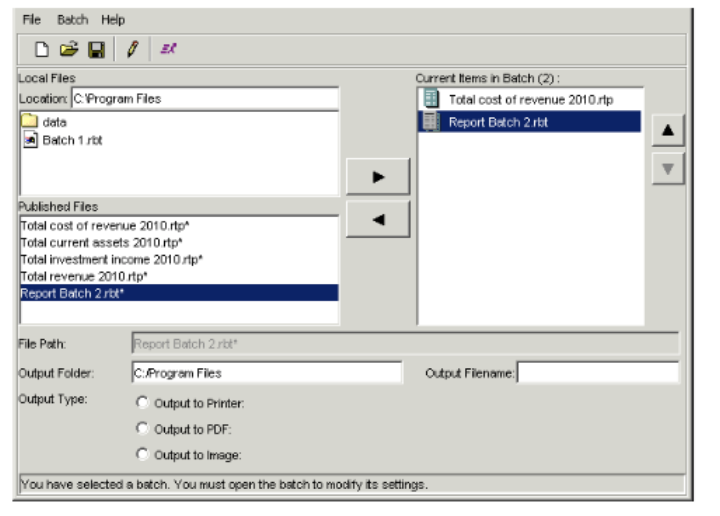Click the Open folder toolbar icon
The image size is (720, 516).
69,49
